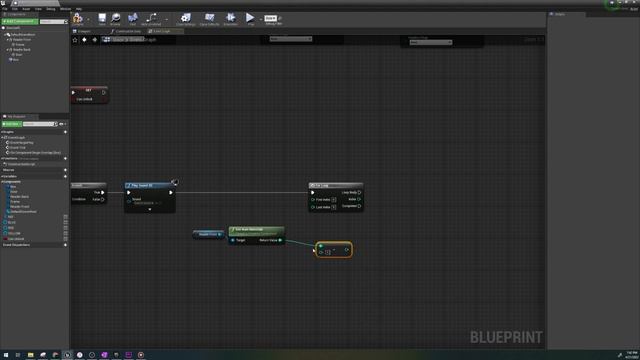Viewport: 640px width, 360px height.
Task: Collapse the Components variables category
Action: click(x=2, y=182)
